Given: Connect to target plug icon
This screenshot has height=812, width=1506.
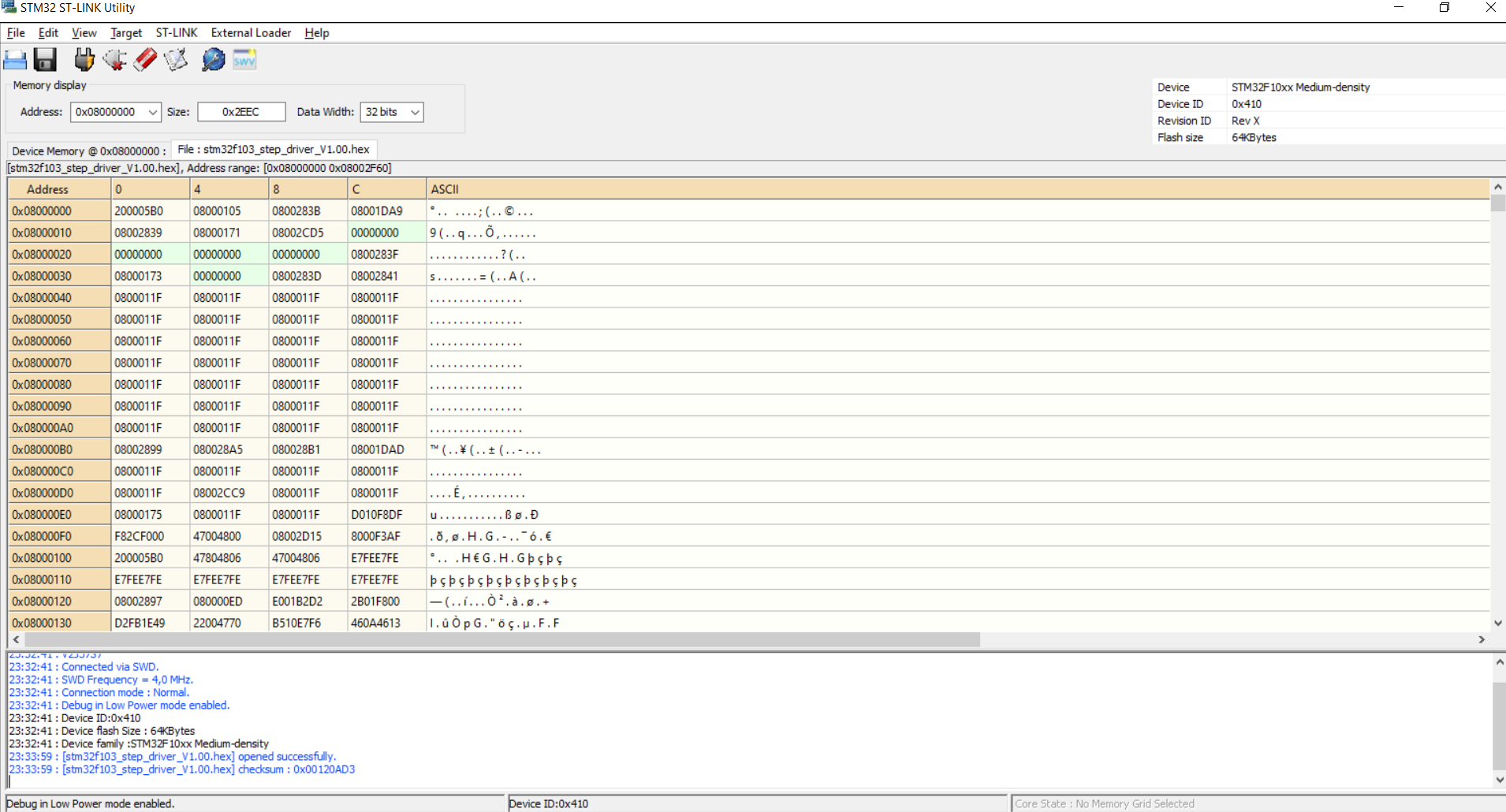Looking at the screenshot, I should click(84, 60).
